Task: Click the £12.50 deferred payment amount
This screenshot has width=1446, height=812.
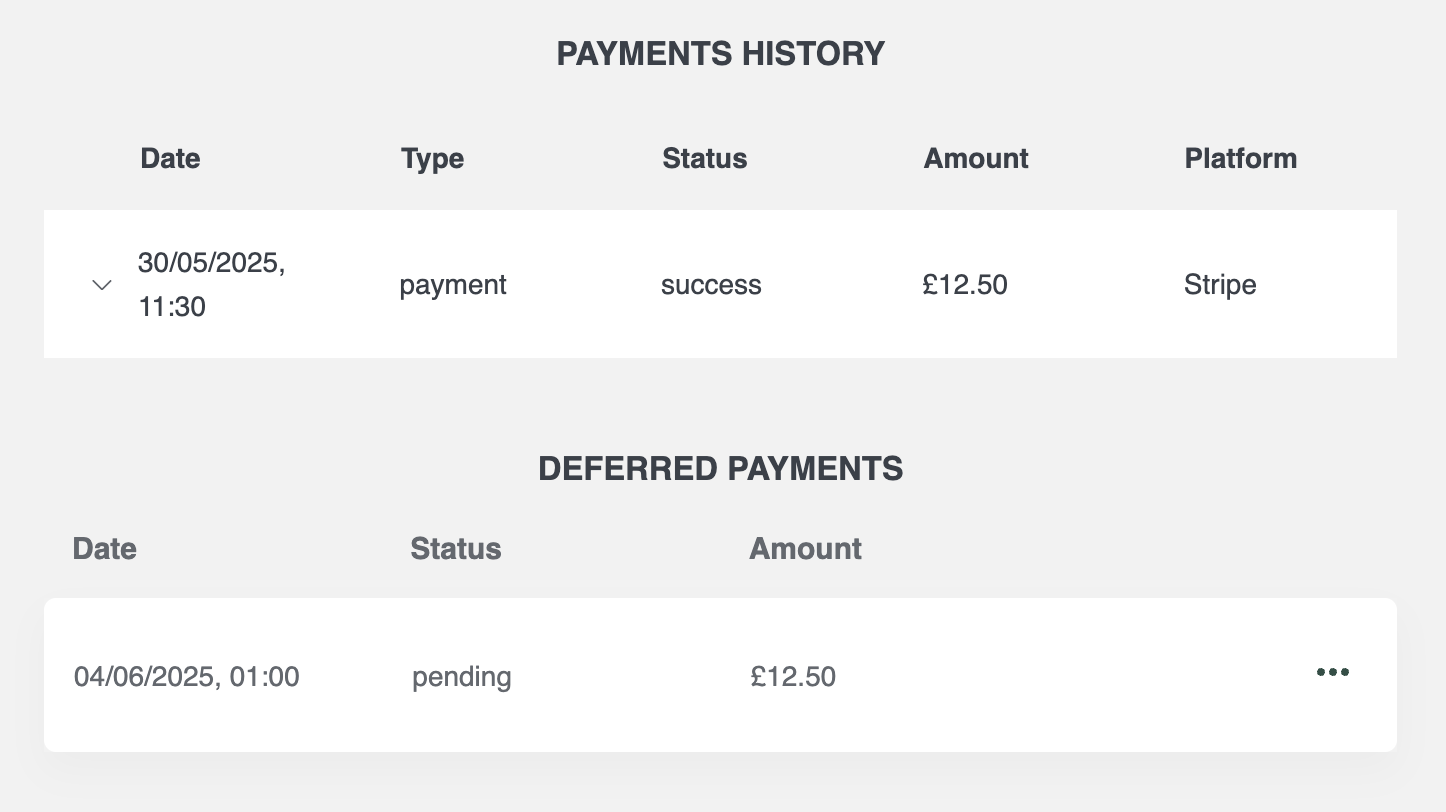Action: click(x=793, y=677)
